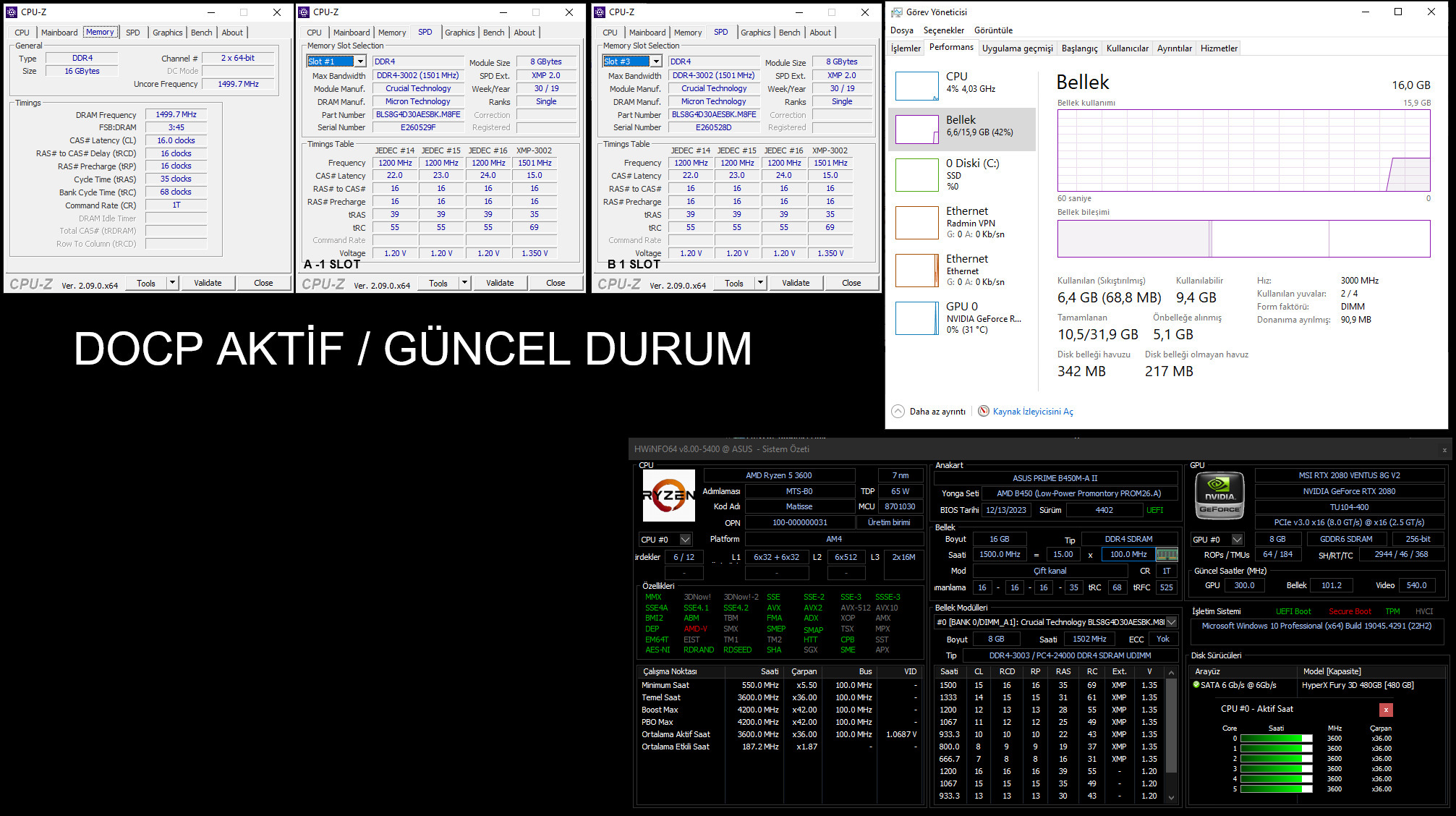The width and height of the screenshot is (1456, 816).
Task: Click the green SATA status indicator
Action: (x=1196, y=684)
